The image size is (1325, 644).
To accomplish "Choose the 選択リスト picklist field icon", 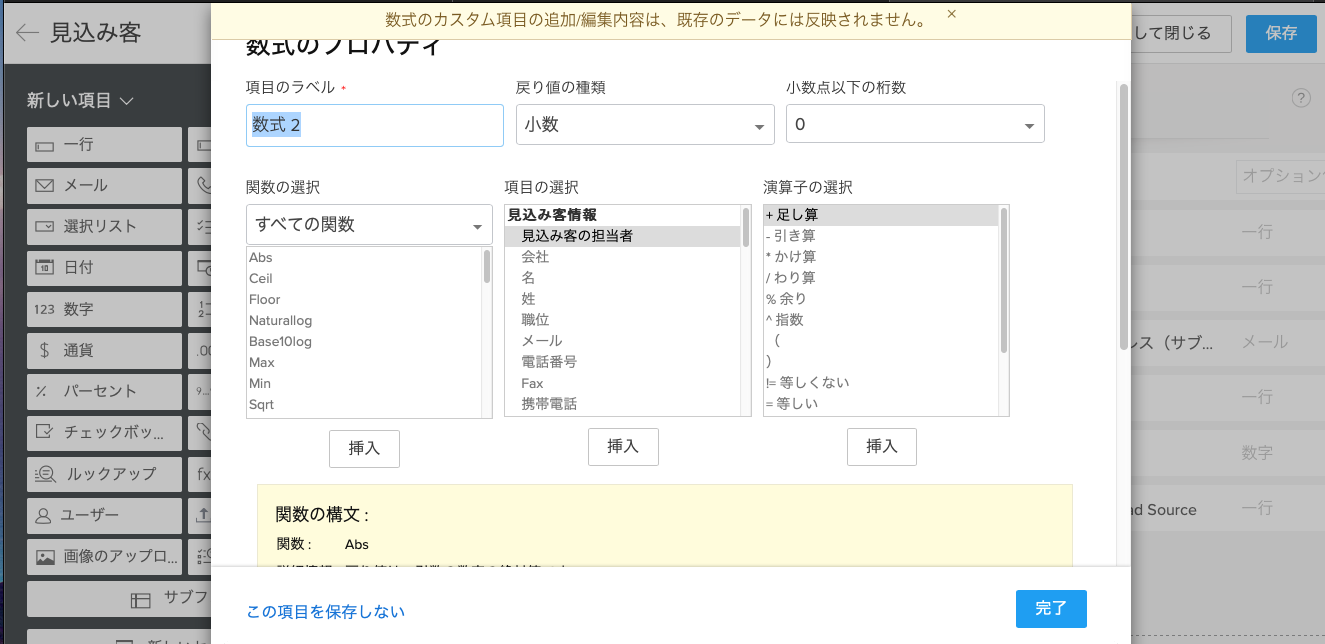I will [45, 226].
